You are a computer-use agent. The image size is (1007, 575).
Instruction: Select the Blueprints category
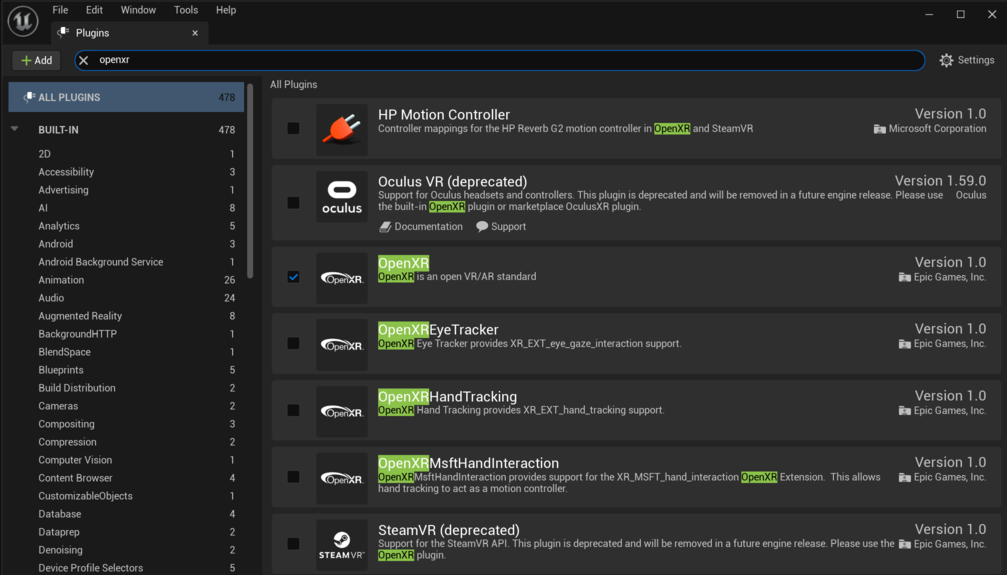pyautogui.click(x=61, y=370)
